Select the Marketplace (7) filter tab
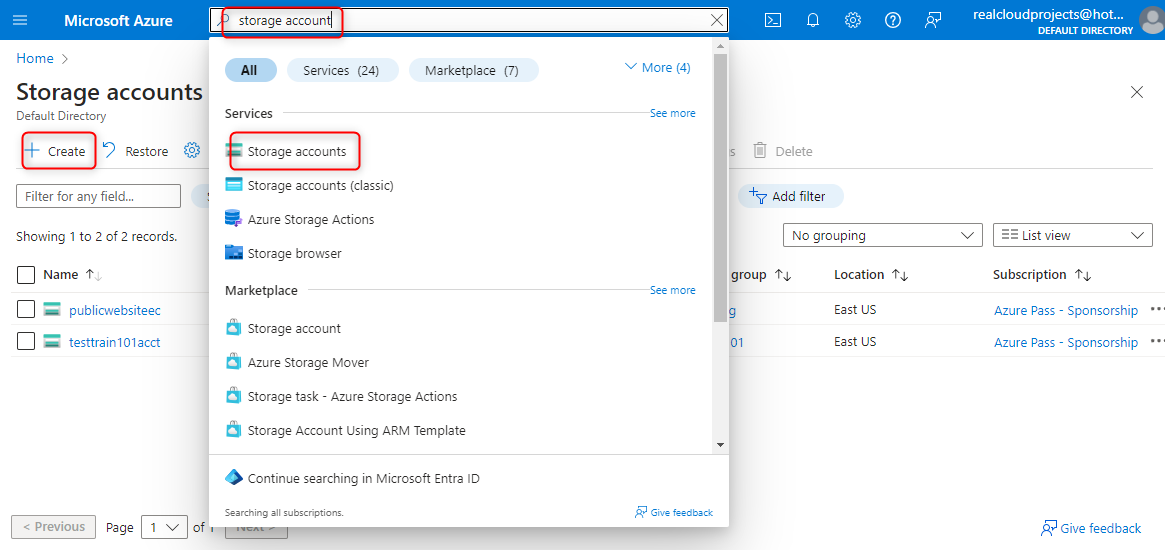This screenshot has height=550, width=1165. (473, 70)
